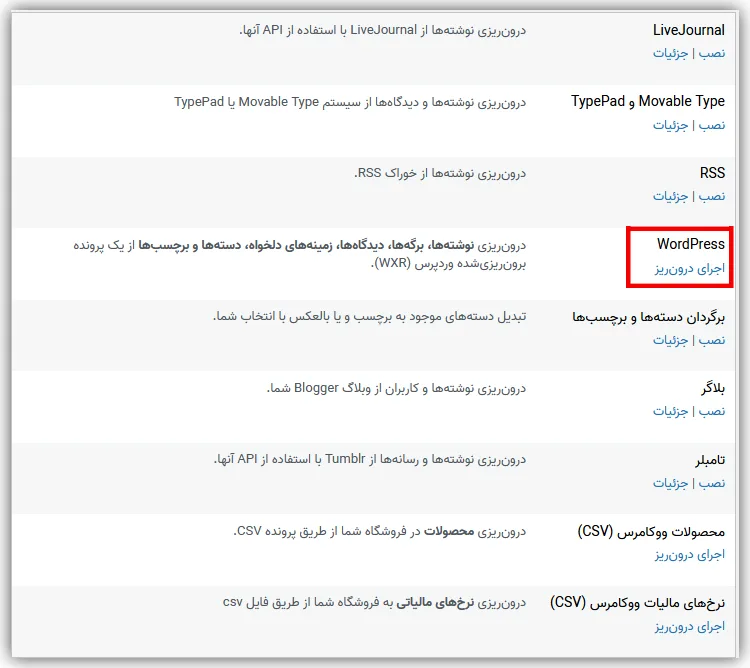Click نصب under RSS
Viewport: 750px width, 668px height.
pyautogui.click(x=712, y=196)
